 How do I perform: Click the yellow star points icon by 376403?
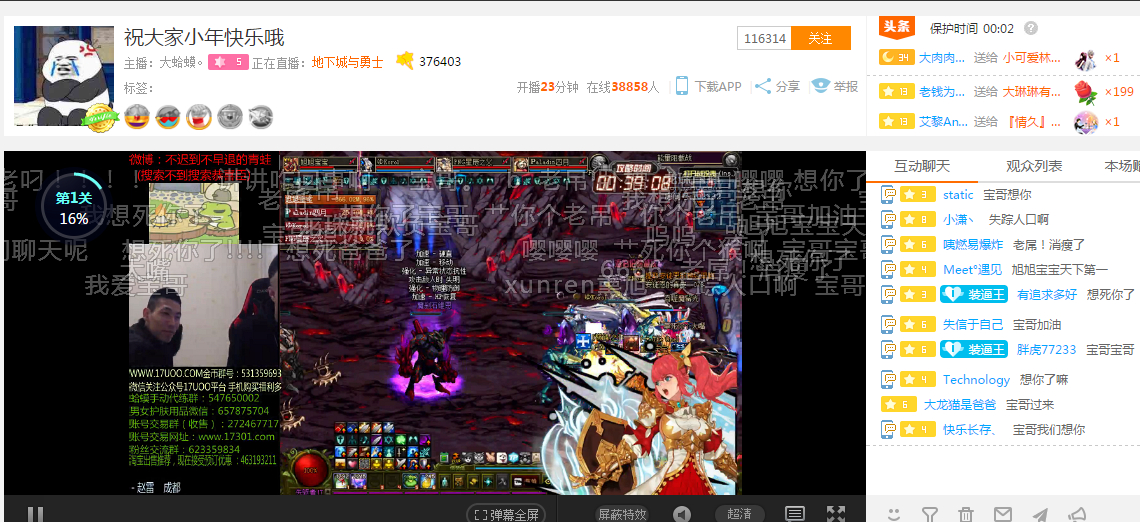(x=405, y=62)
